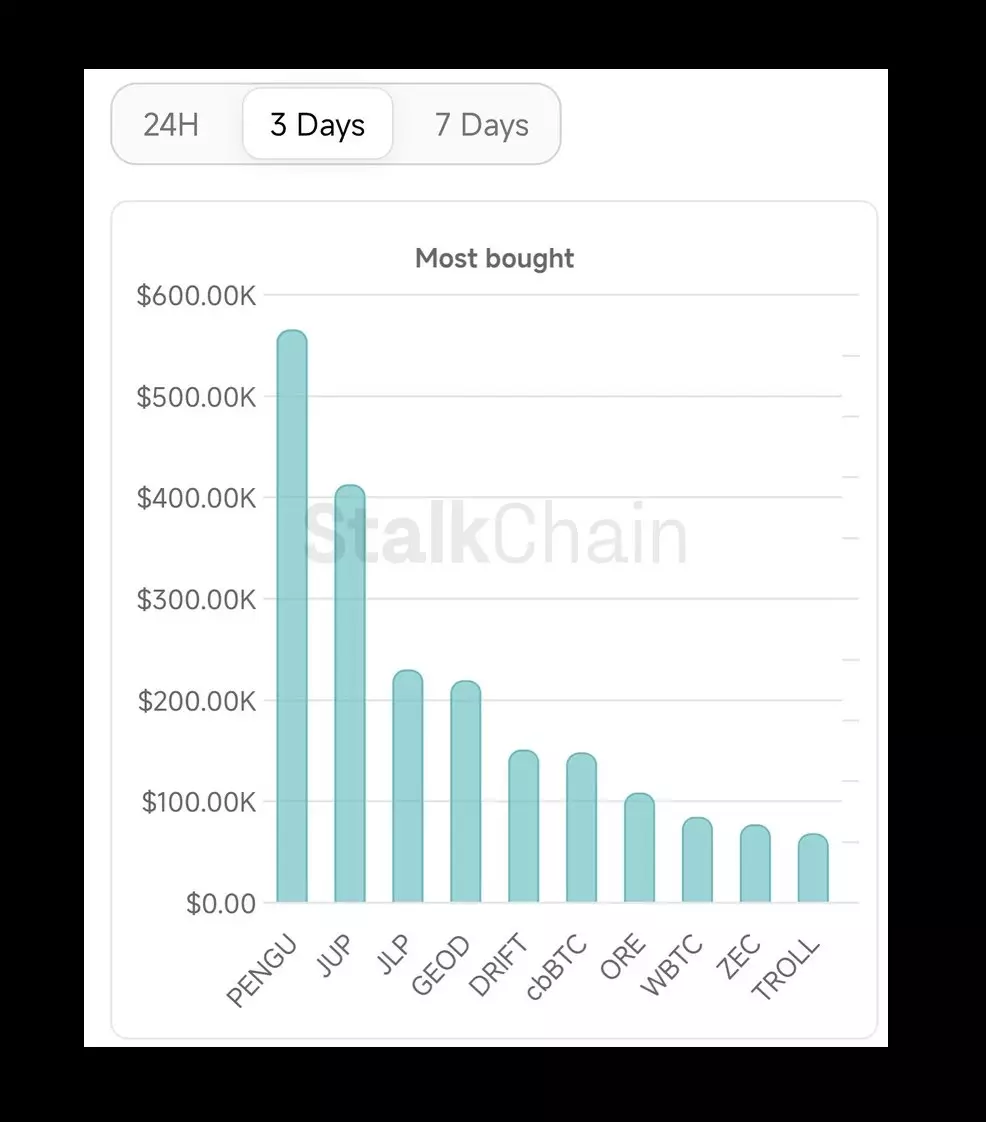Click the GEOD bar
Image resolution: width=986 pixels, height=1122 pixels.
[466, 792]
